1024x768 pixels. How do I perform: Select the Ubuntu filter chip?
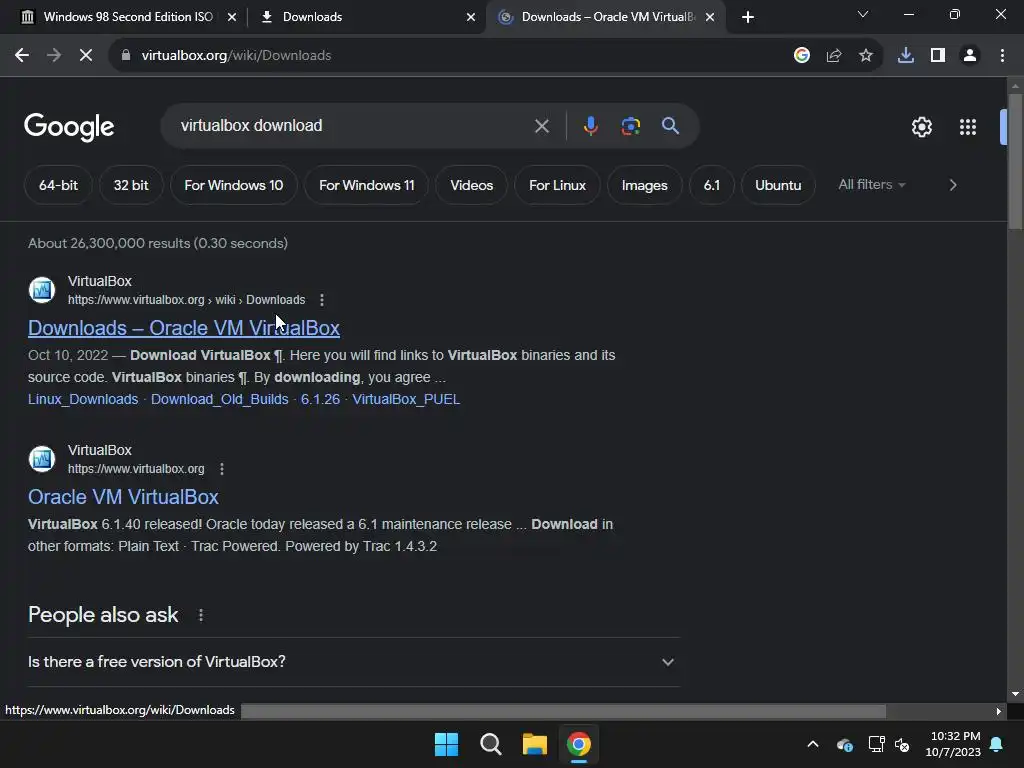pos(778,185)
